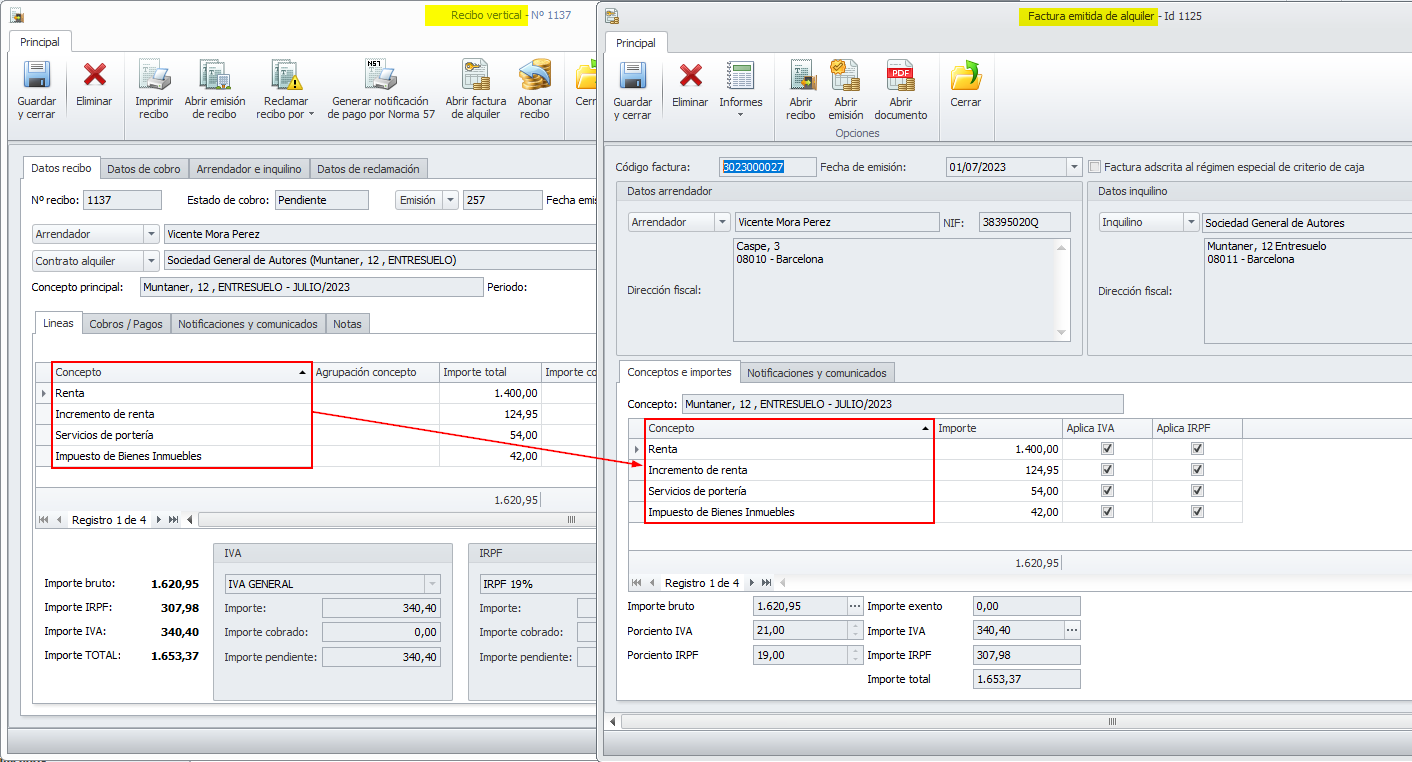Click Generar notificación de pago por Norma 57

(380, 89)
